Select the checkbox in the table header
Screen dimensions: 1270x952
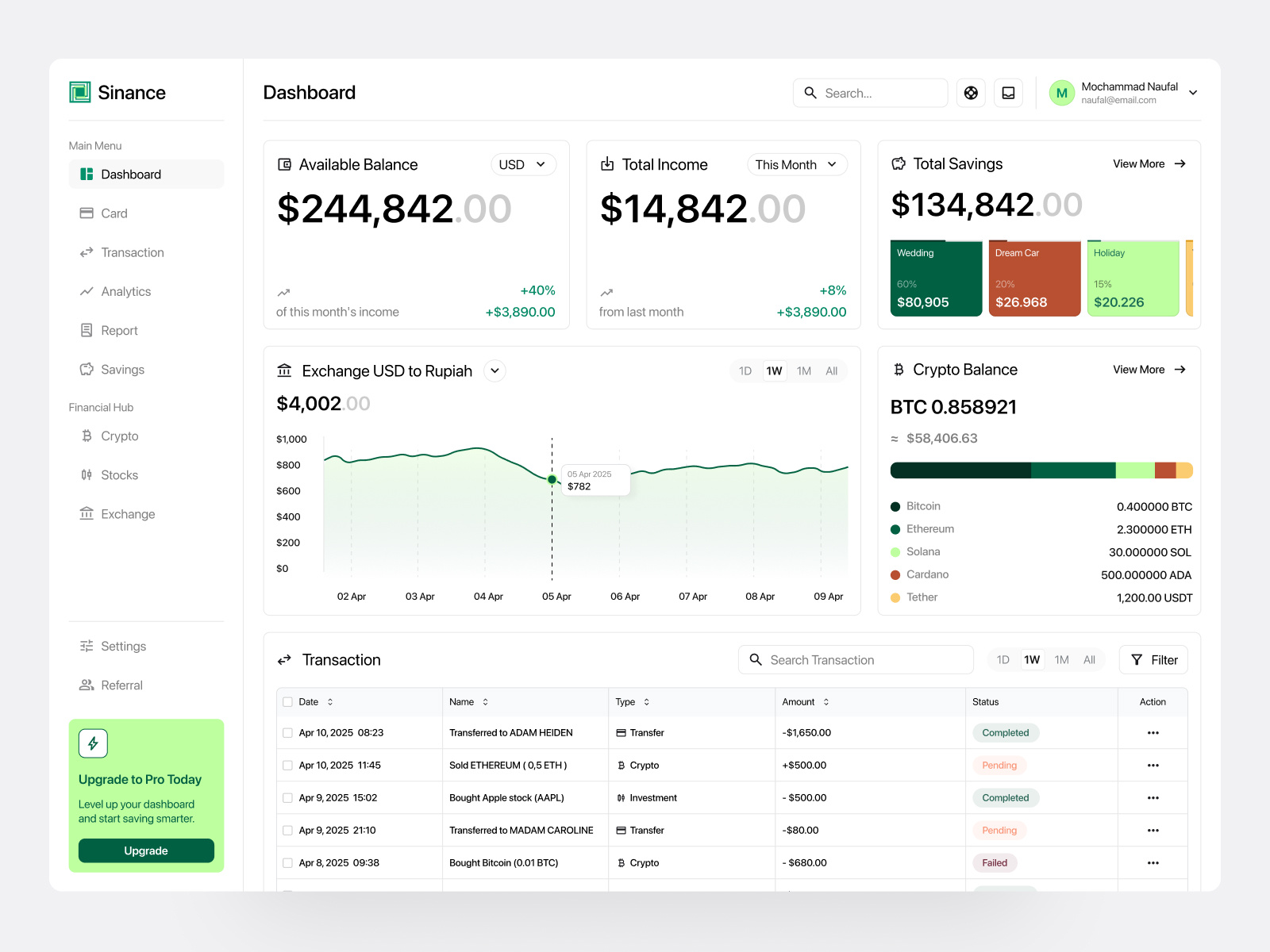(x=287, y=701)
